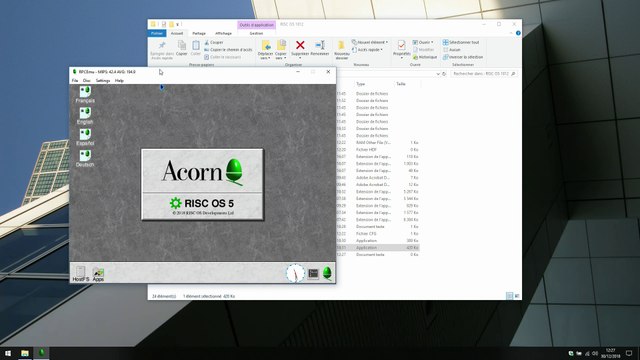Select the RAM Other File row
Viewport: 640px width, 360px height.
pyautogui.click(x=378, y=143)
